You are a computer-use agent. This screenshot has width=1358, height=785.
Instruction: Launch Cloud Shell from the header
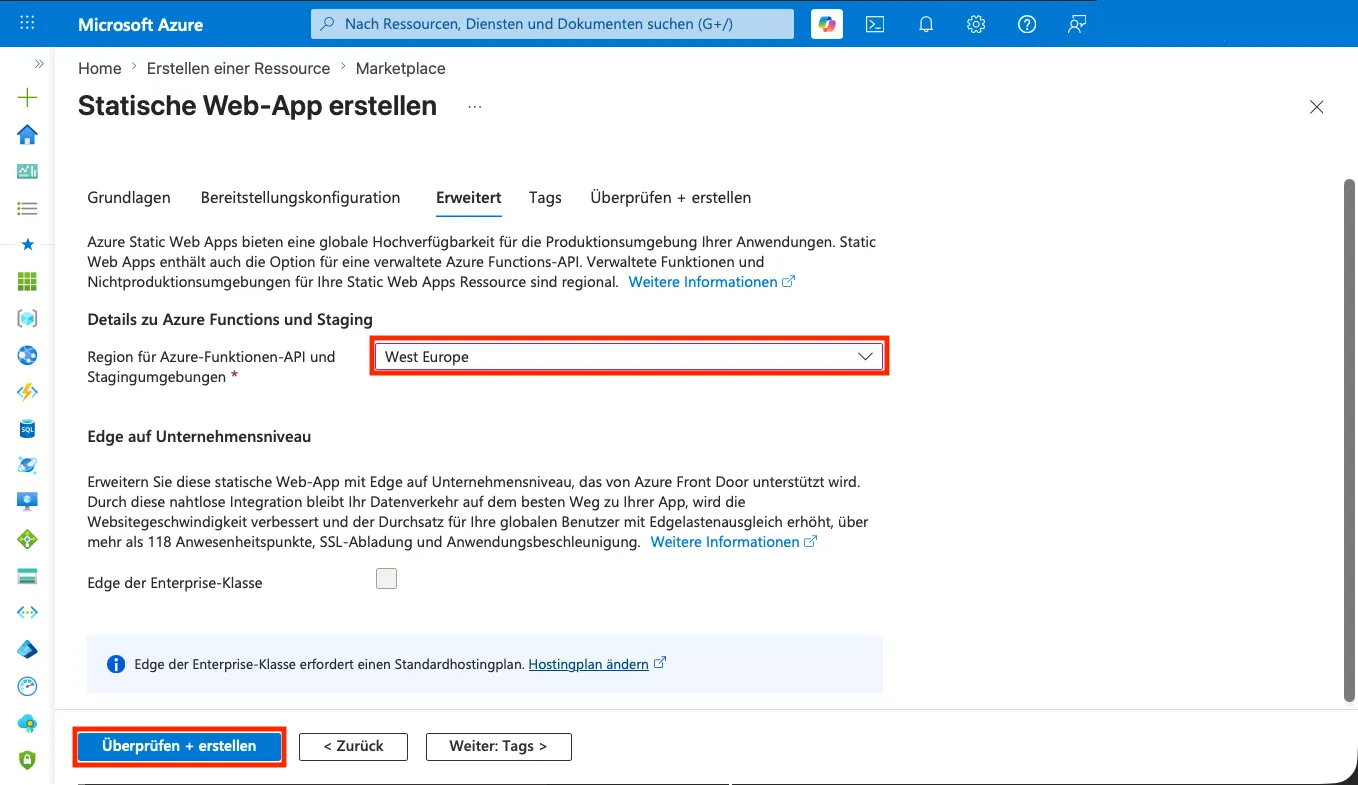(875, 24)
